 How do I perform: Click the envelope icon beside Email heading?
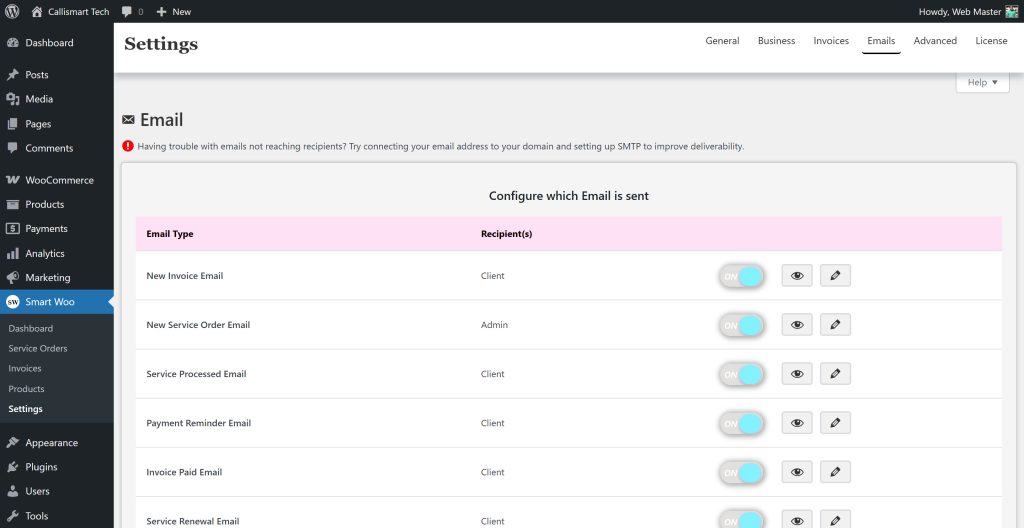click(129, 120)
